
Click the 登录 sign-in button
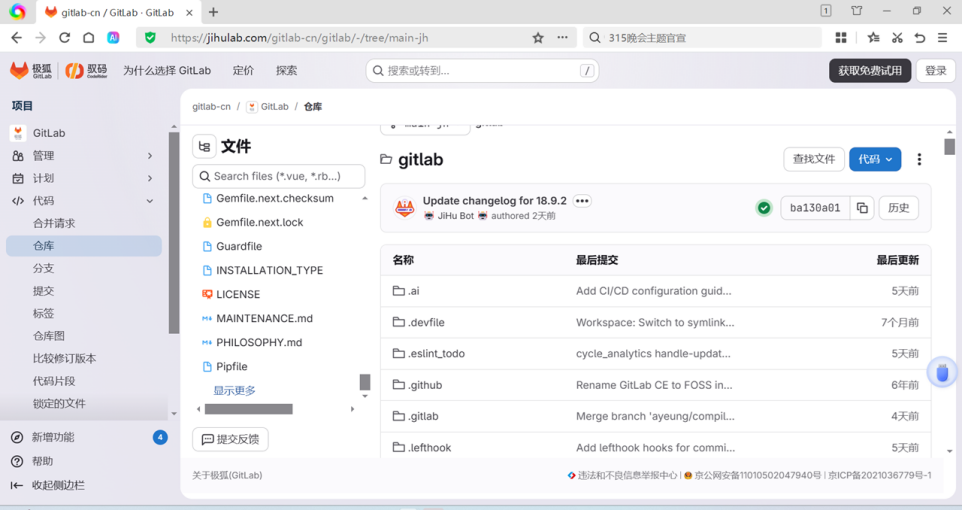pos(936,71)
